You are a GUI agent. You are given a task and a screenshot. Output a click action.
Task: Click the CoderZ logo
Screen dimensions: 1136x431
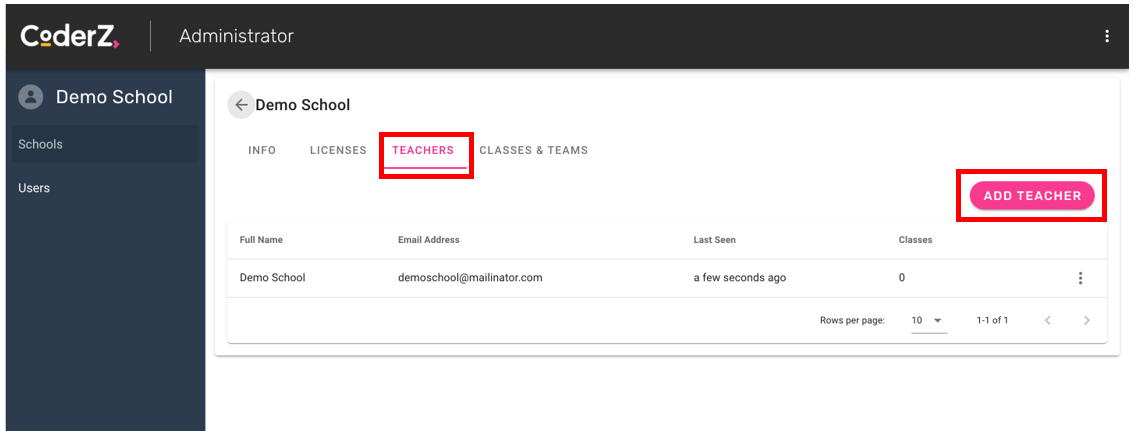click(70, 36)
